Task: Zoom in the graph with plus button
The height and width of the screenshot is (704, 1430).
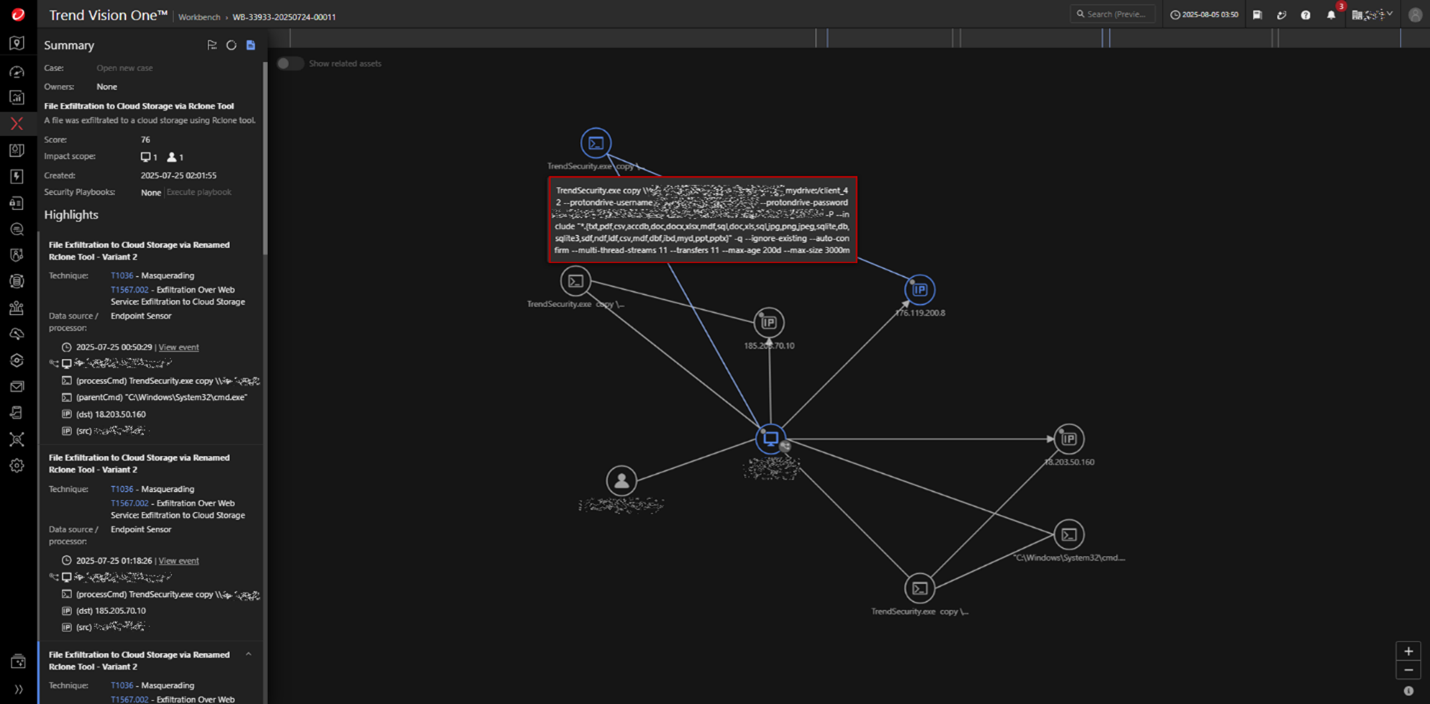Action: (x=1408, y=651)
